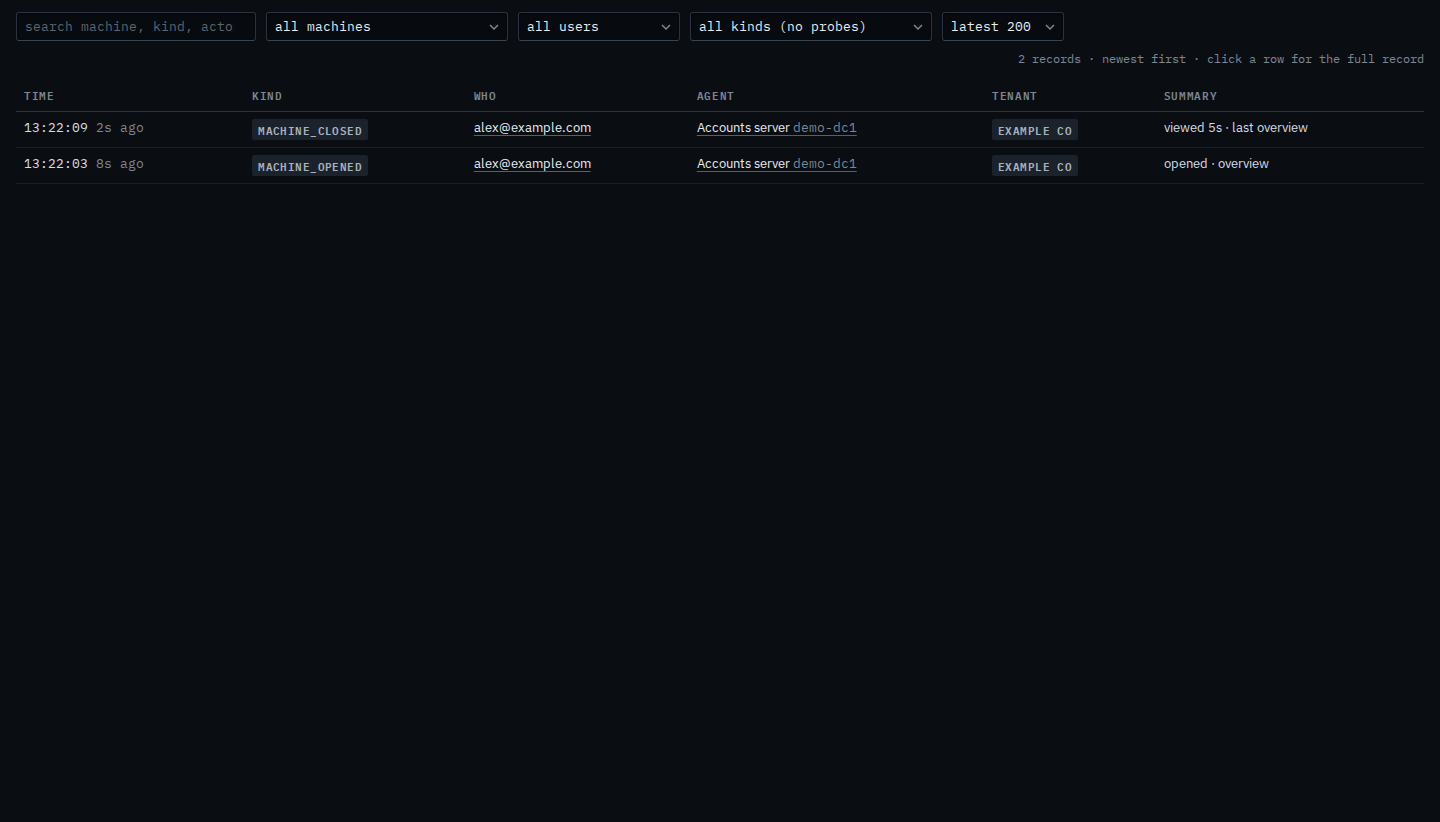Click EXAMPLE CO tenant in the 13:22:09 row
The image size is (1440, 822).
click(x=1035, y=130)
